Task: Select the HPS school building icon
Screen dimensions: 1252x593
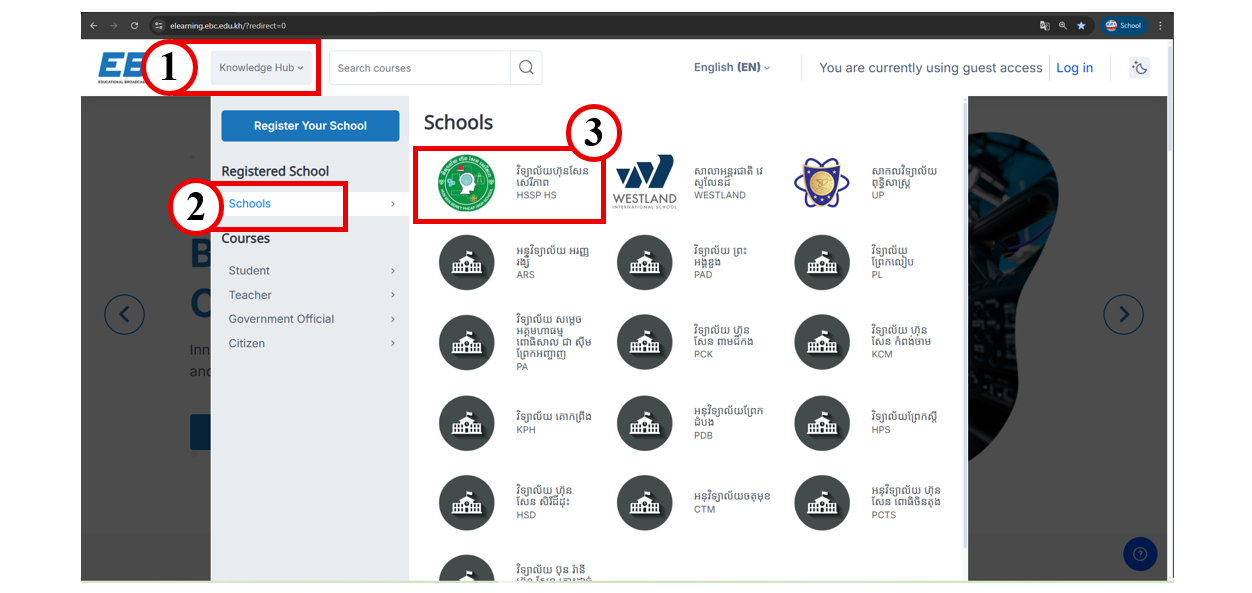Action: (821, 423)
